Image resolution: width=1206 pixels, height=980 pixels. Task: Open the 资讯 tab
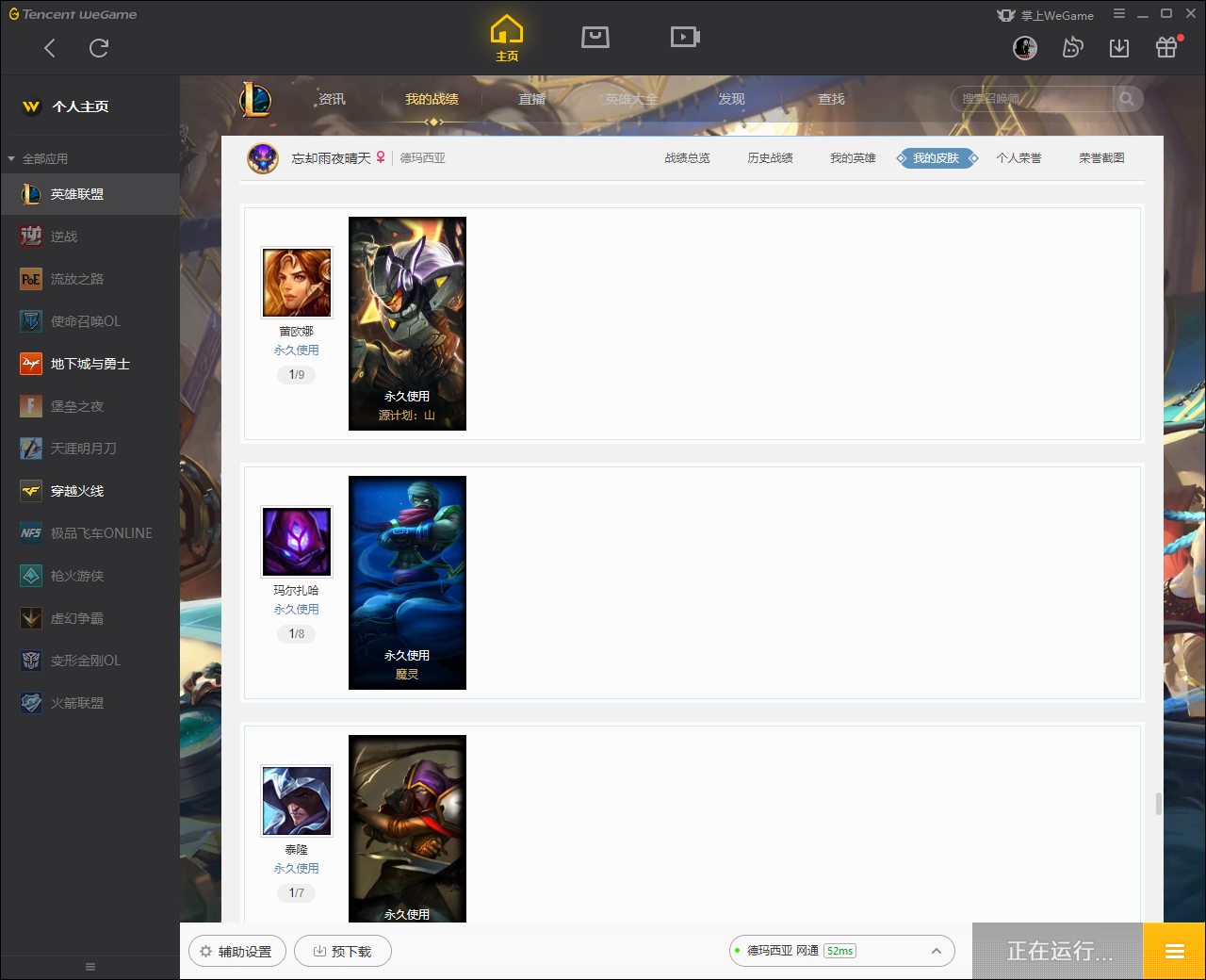click(332, 99)
